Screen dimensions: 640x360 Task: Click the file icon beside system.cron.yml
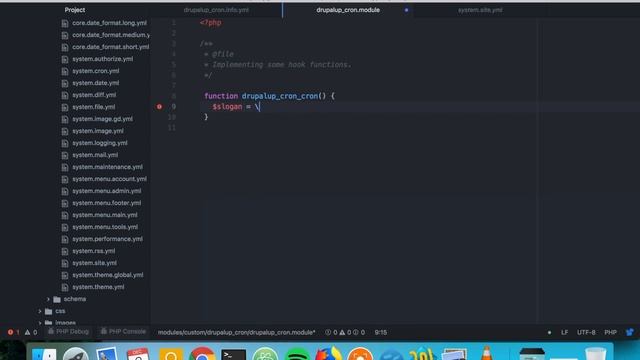pos(64,71)
